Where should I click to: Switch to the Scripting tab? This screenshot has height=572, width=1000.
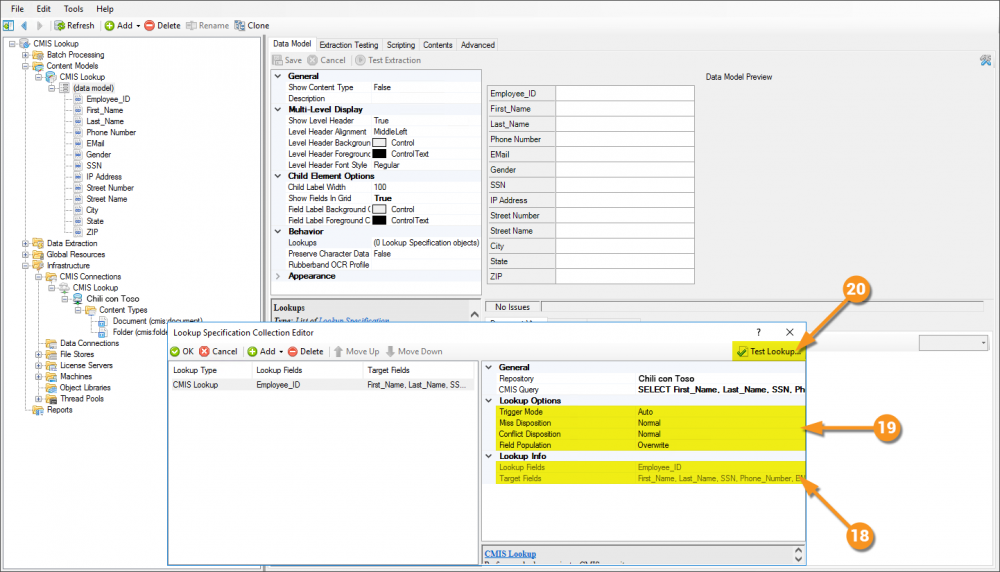pyautogui.click(x=401, y=45)
